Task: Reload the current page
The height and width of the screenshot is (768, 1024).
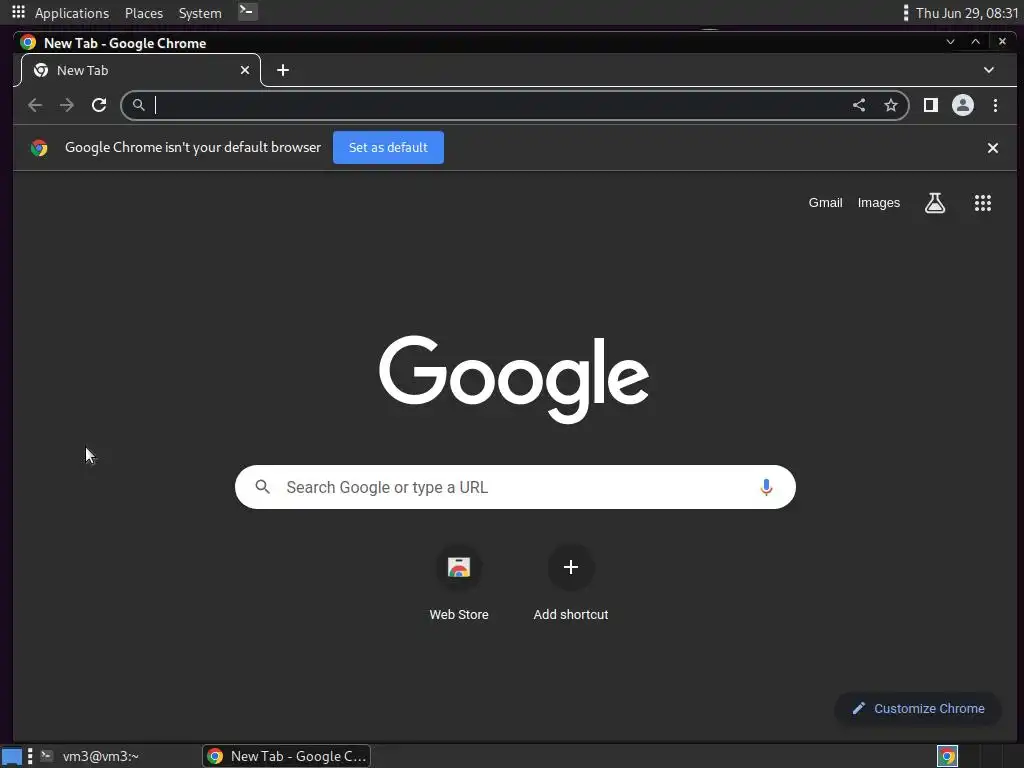Action: point(99,105)
